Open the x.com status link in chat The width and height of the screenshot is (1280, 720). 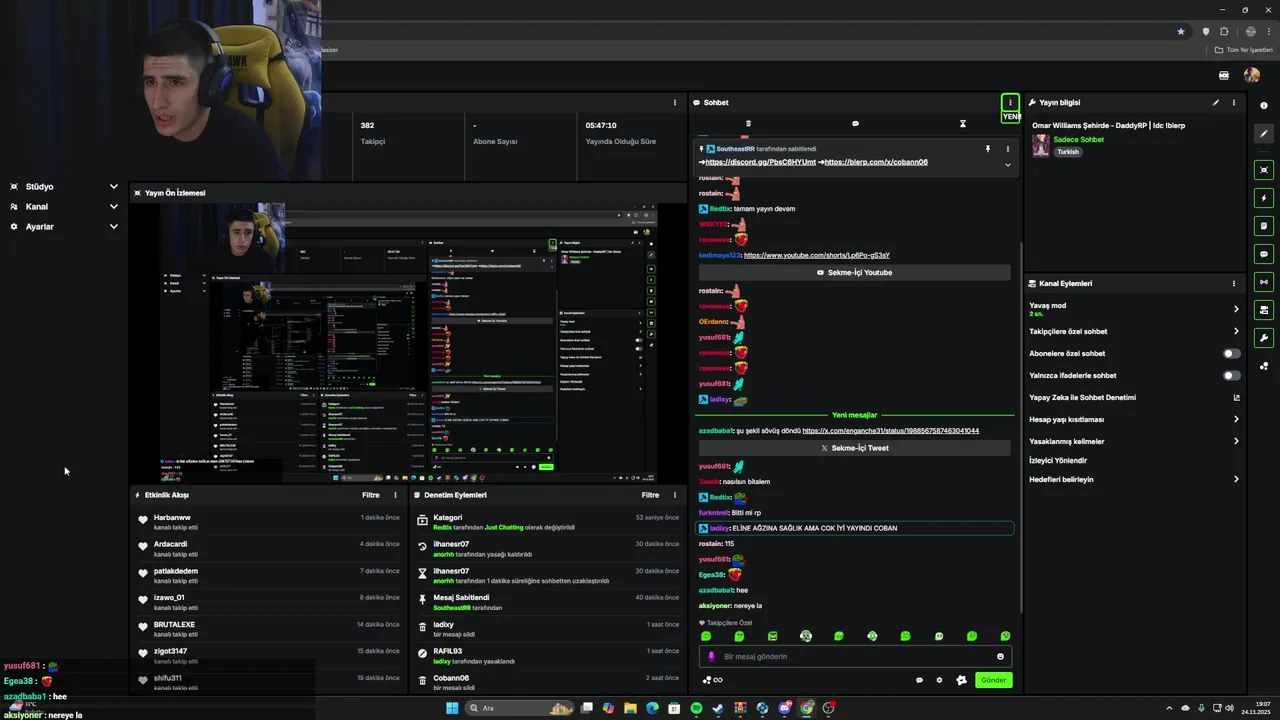[890, 431]
